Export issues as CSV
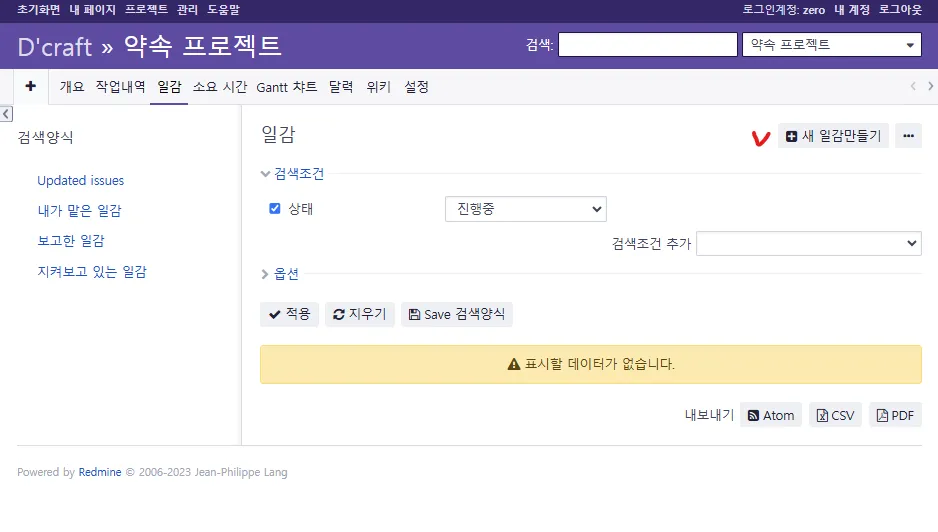Viewport: 938px width, 532px height. [835, 415]
